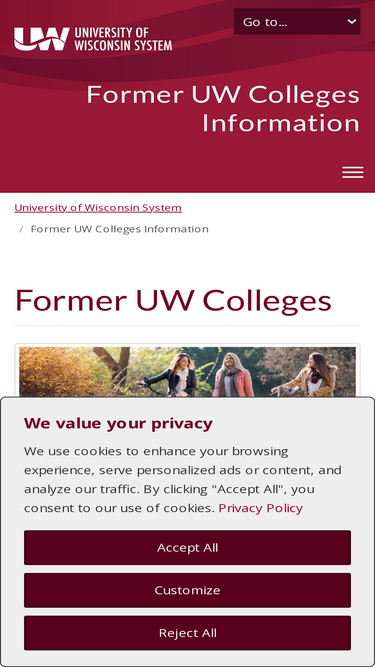375x667 pixels.
Task: Reject all cookies
Action: 188,633
